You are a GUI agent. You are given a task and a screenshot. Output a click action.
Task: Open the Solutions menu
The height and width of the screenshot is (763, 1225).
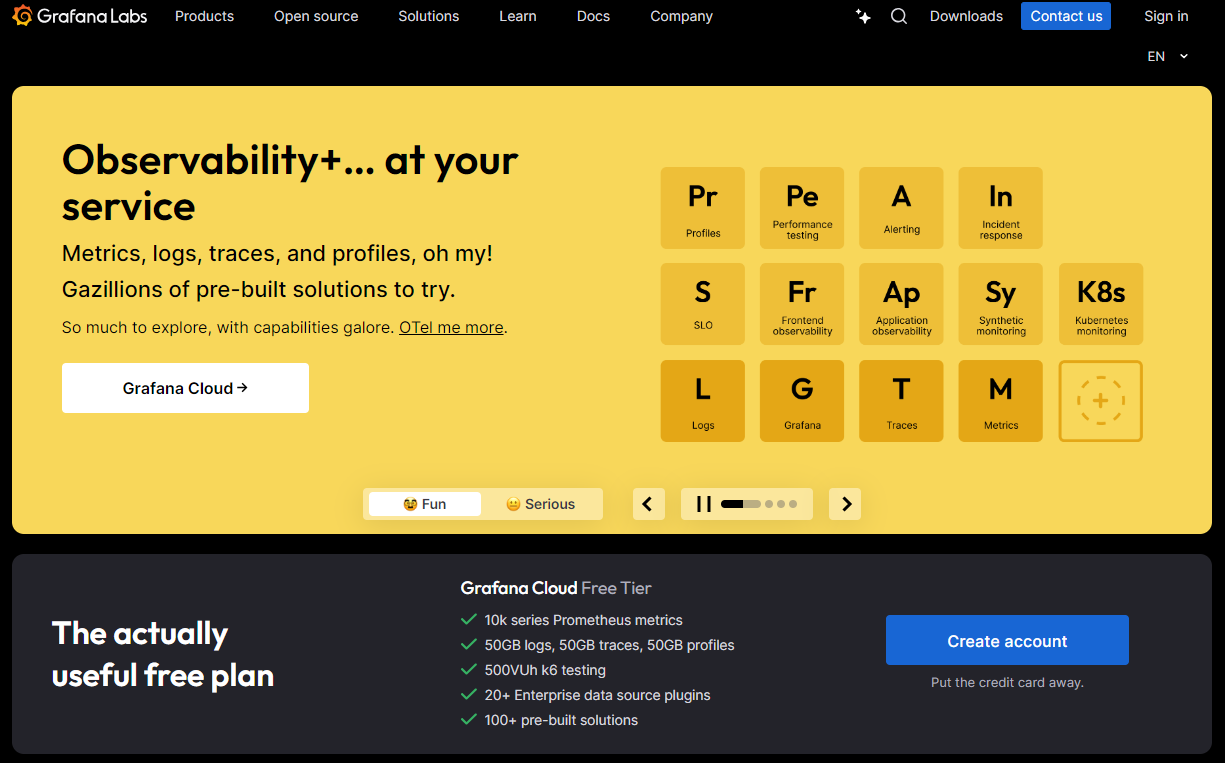pos(429,16)
